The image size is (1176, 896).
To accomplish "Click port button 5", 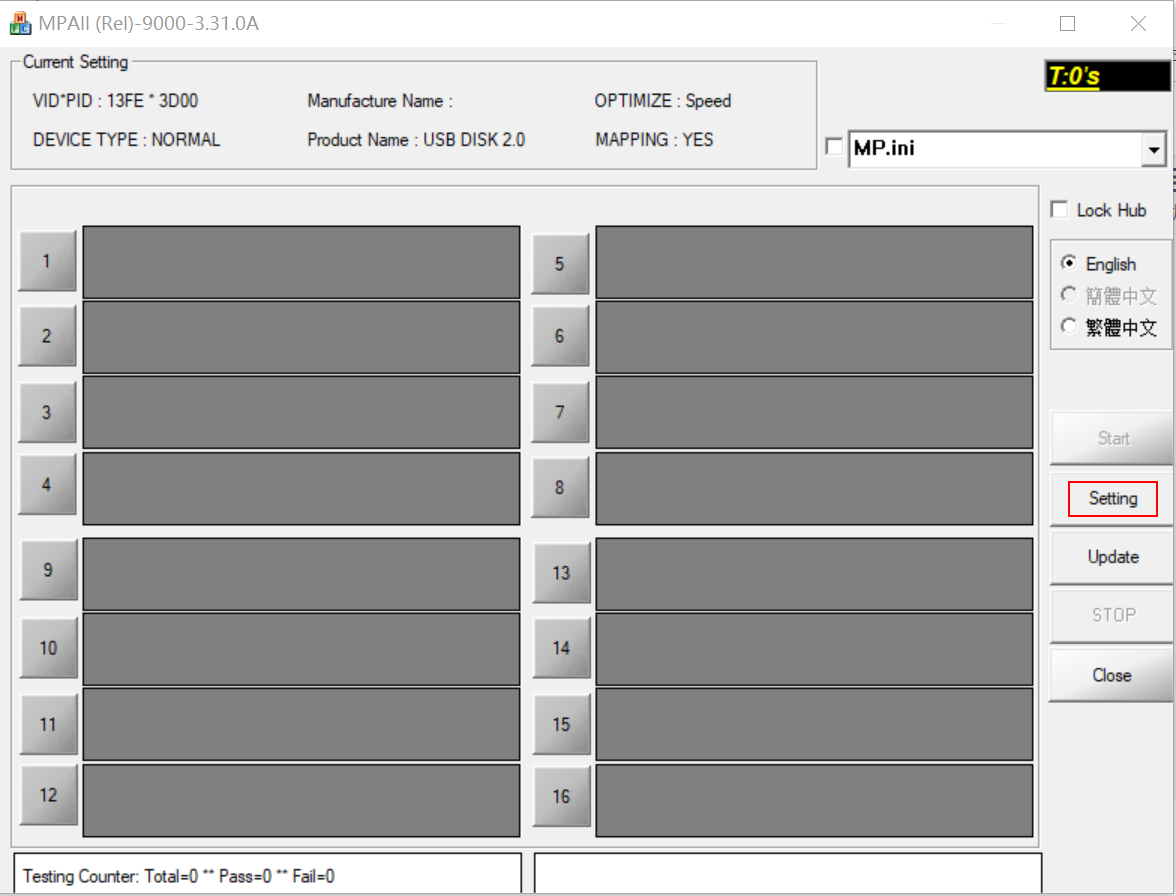I will tap(560, 264).
